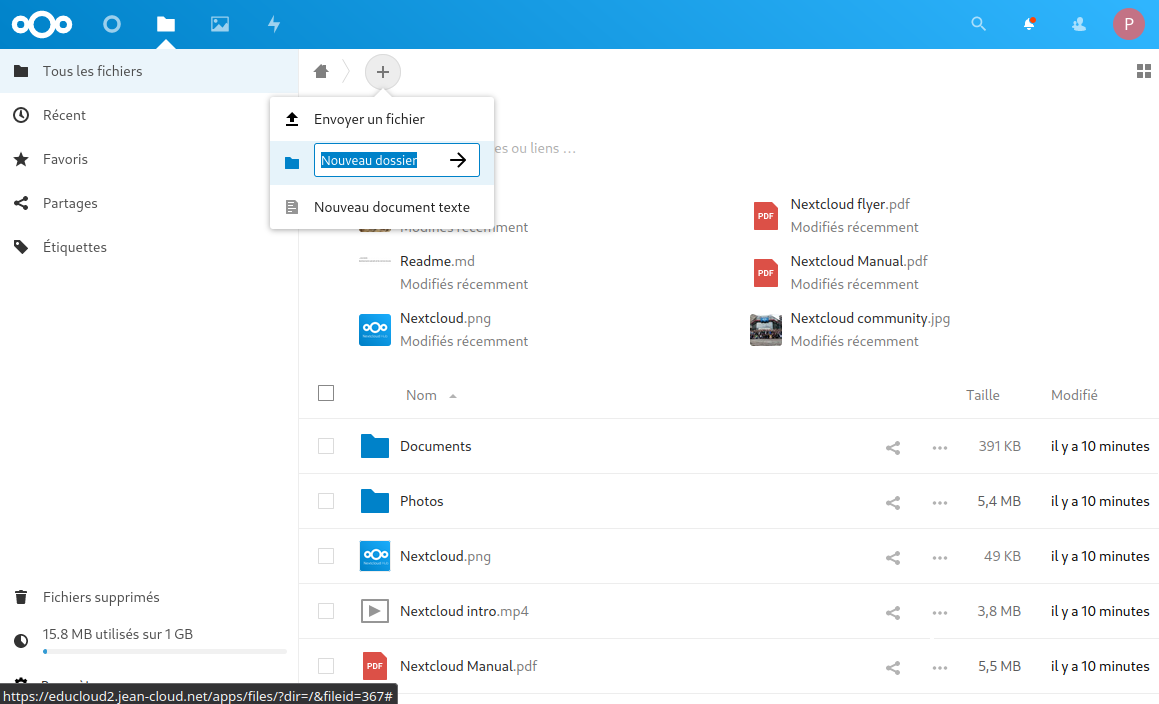Open the notifications bell icon
Viewport: 1159px width, 704px height.
pyautogui.click(x=1029, y=24)
